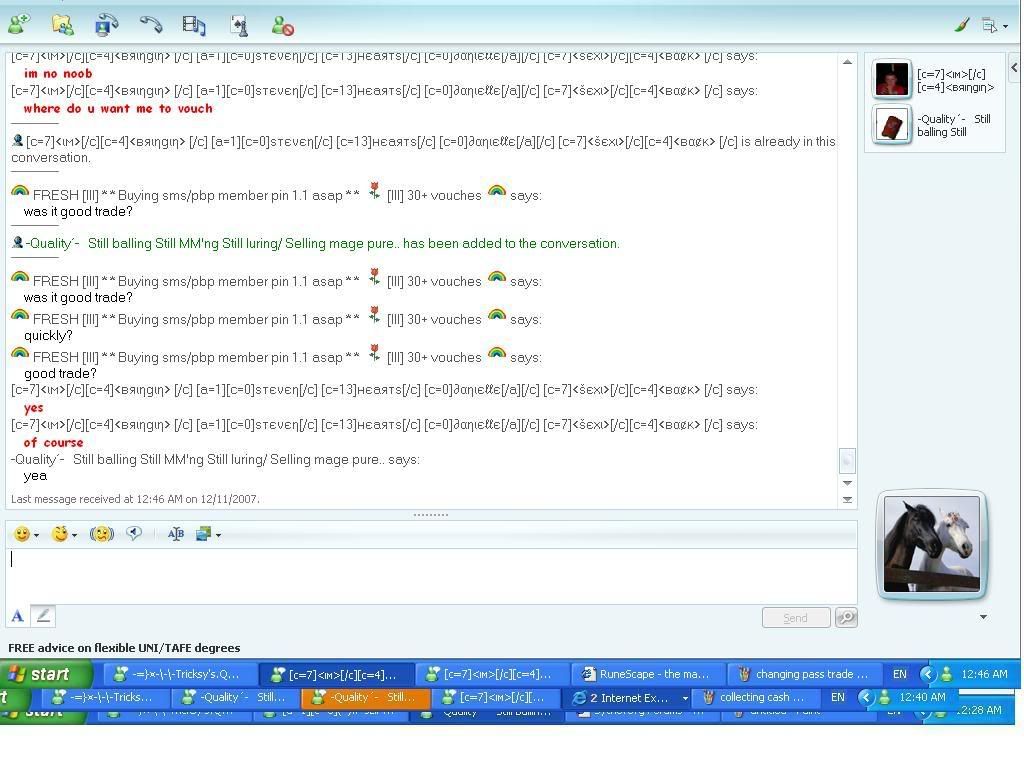Screen dimensions: 1024x768
Task: Open the flashing orange -Quality´- taskbar button
Action: pos(366,697)
